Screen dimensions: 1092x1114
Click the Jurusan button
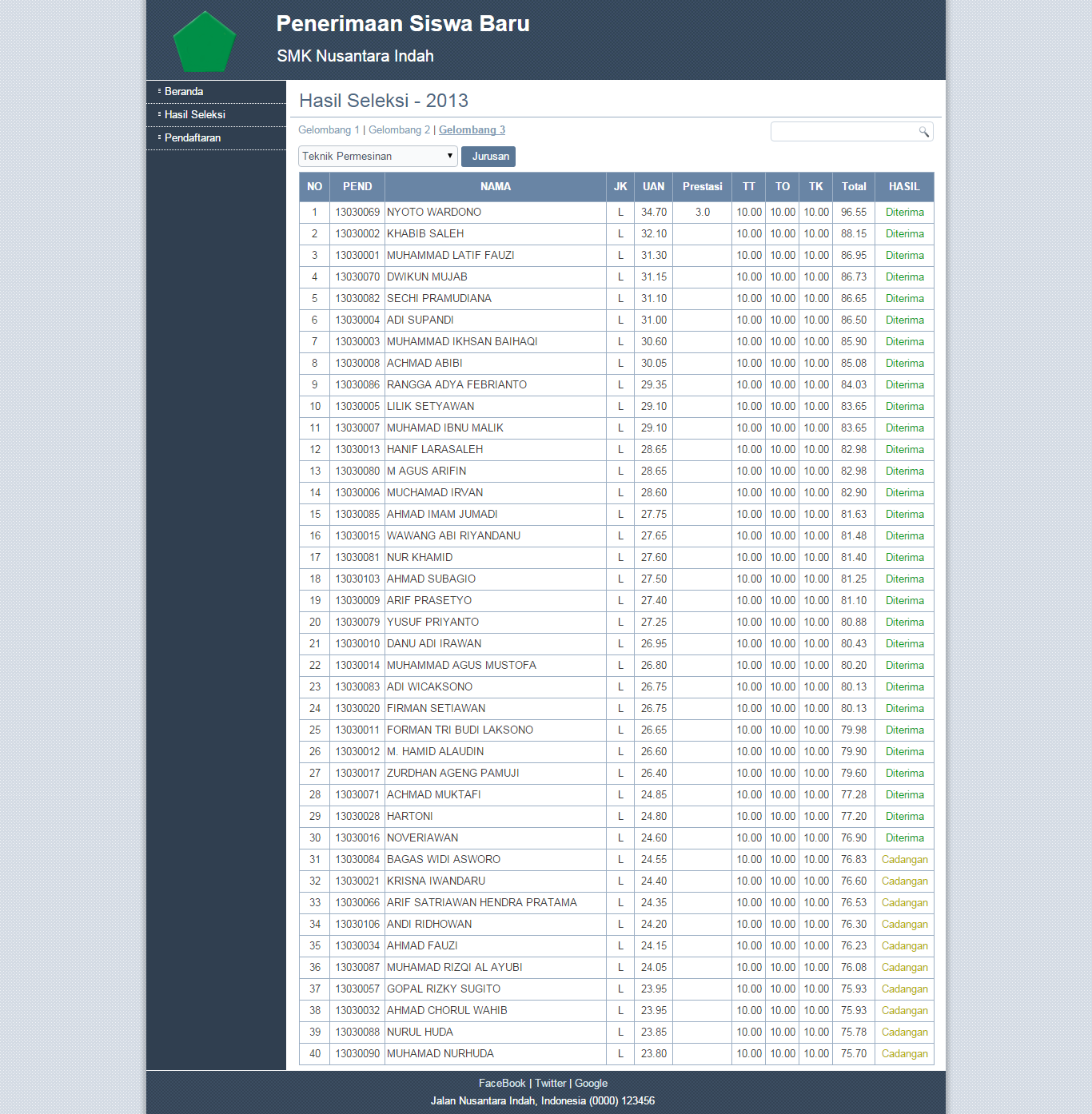488,156
